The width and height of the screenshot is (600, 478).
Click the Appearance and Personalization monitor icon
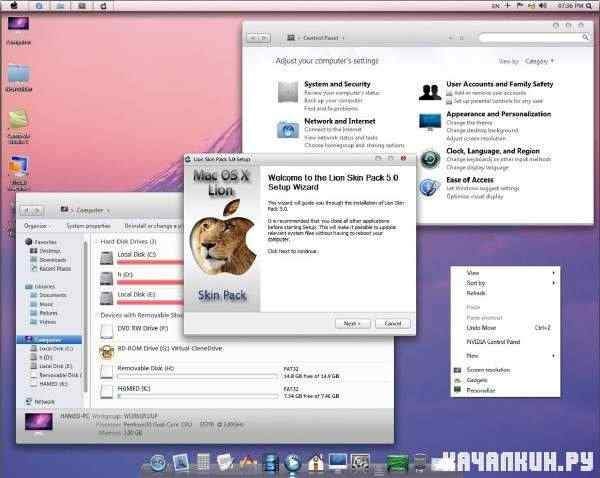point(430,122)
